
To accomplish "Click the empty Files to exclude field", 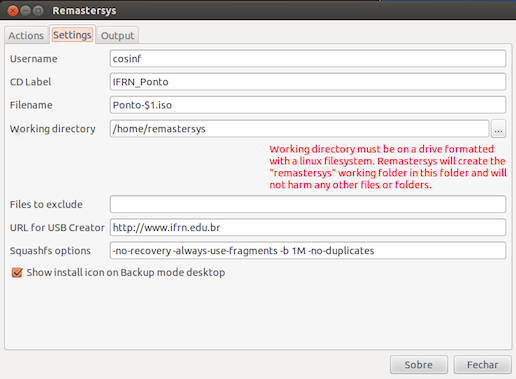I will click(x=308, y=204).
